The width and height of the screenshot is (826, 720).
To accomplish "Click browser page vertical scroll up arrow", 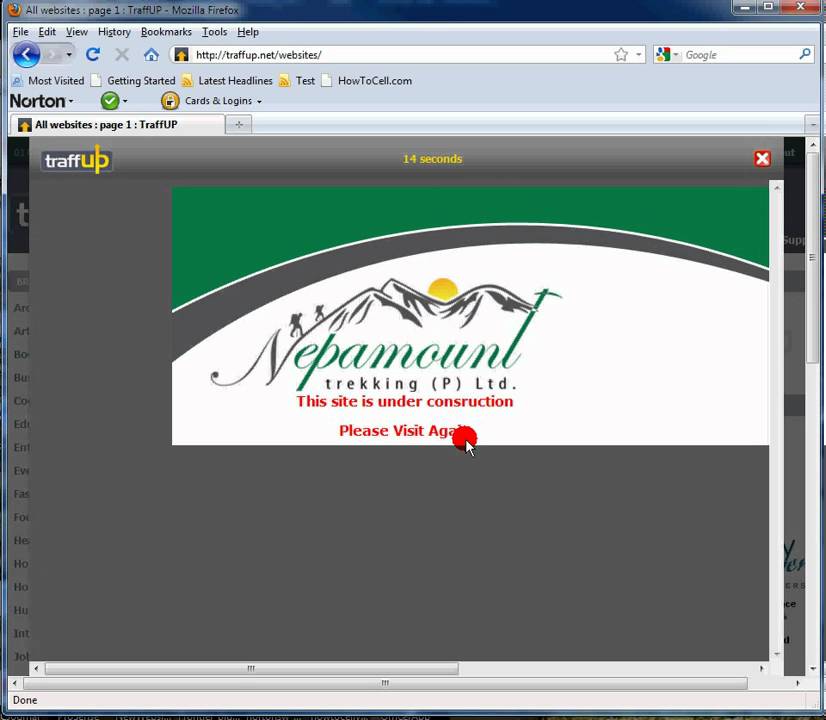I will pos(813,144).
